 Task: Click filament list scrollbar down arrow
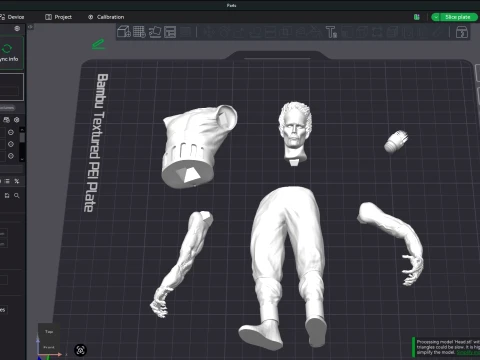[x=22, y=159]
